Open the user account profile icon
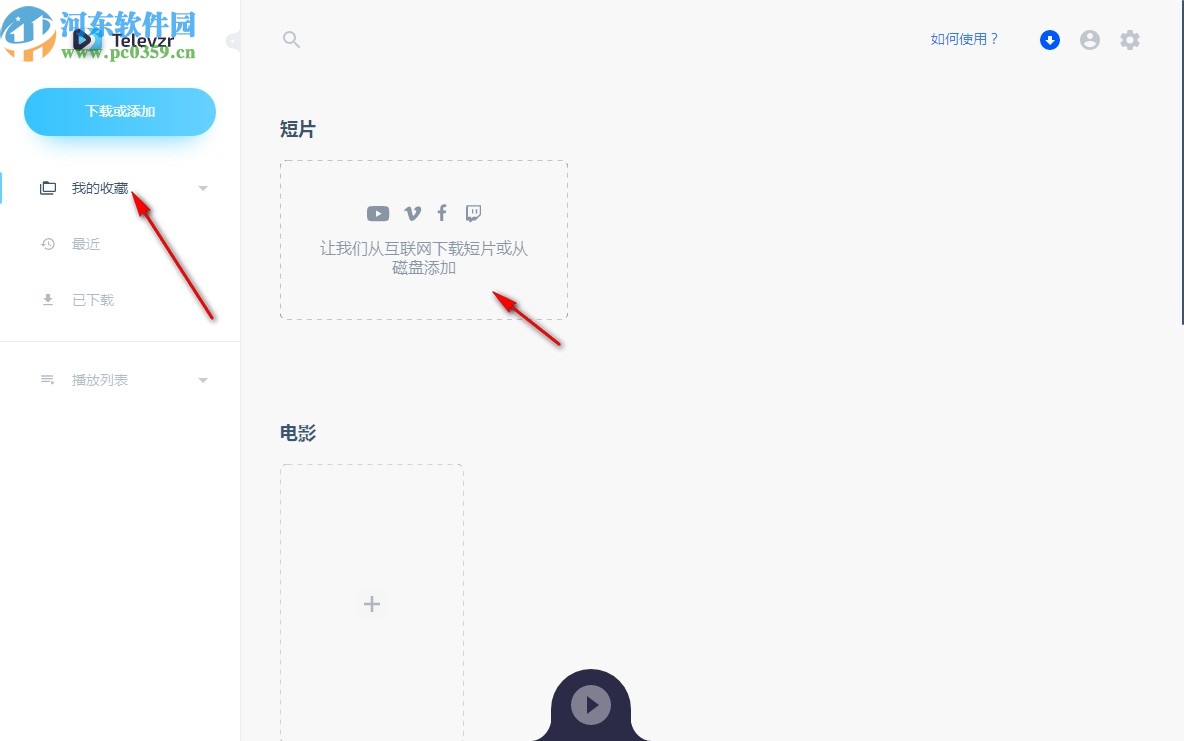Screen dimensions: 1184x741 point(1090,40)
